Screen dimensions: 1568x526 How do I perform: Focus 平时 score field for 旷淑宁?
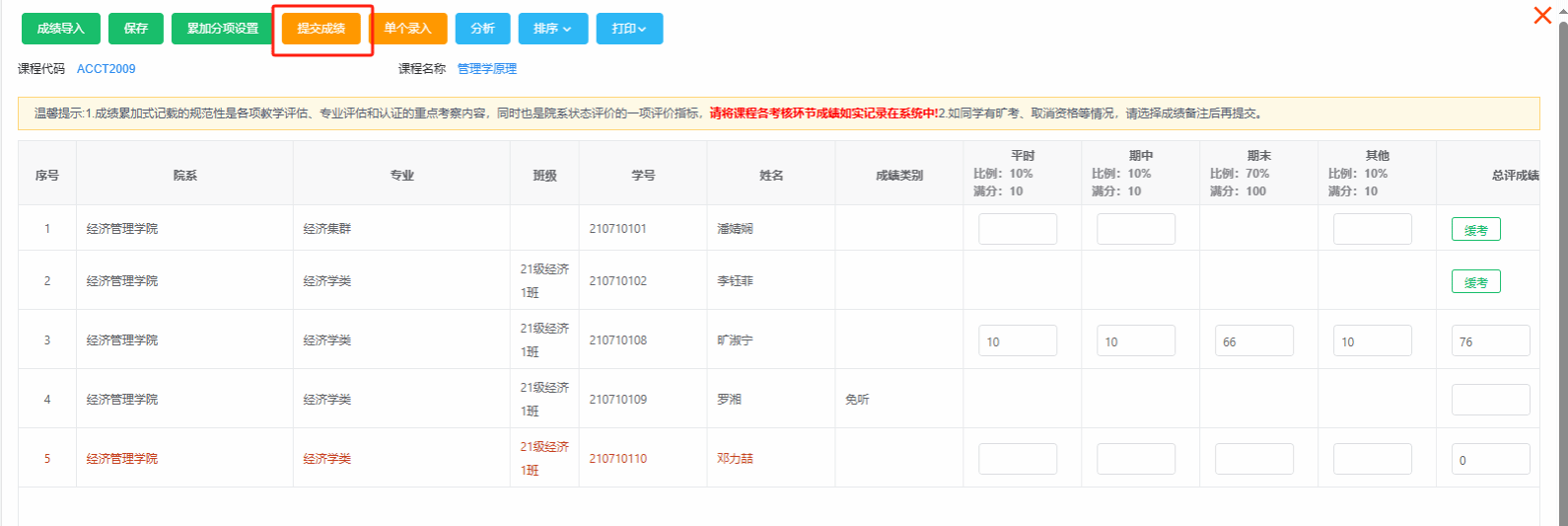pyautogui.click(x=1018, y=340)
